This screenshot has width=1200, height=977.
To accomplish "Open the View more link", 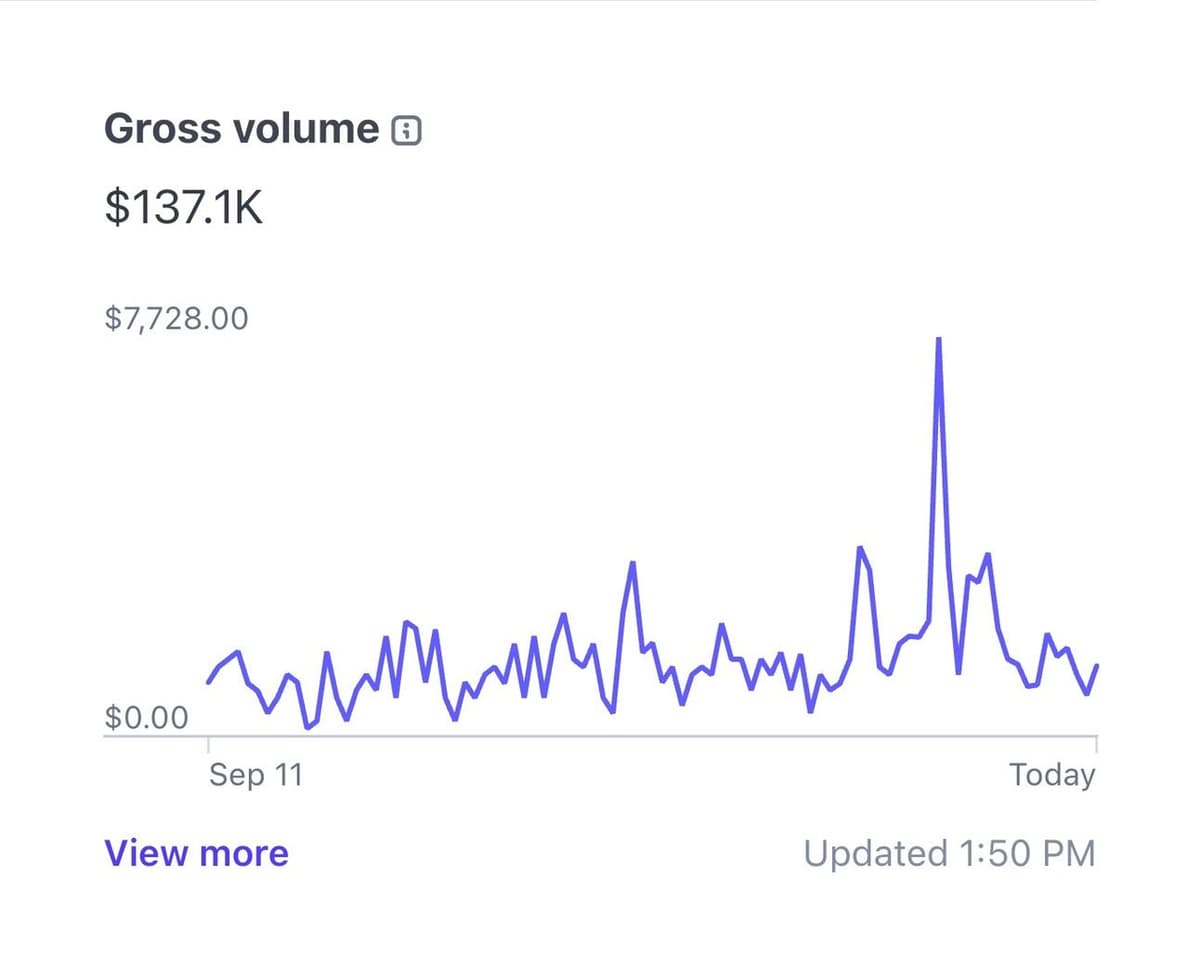I will (x=196, y=853).
